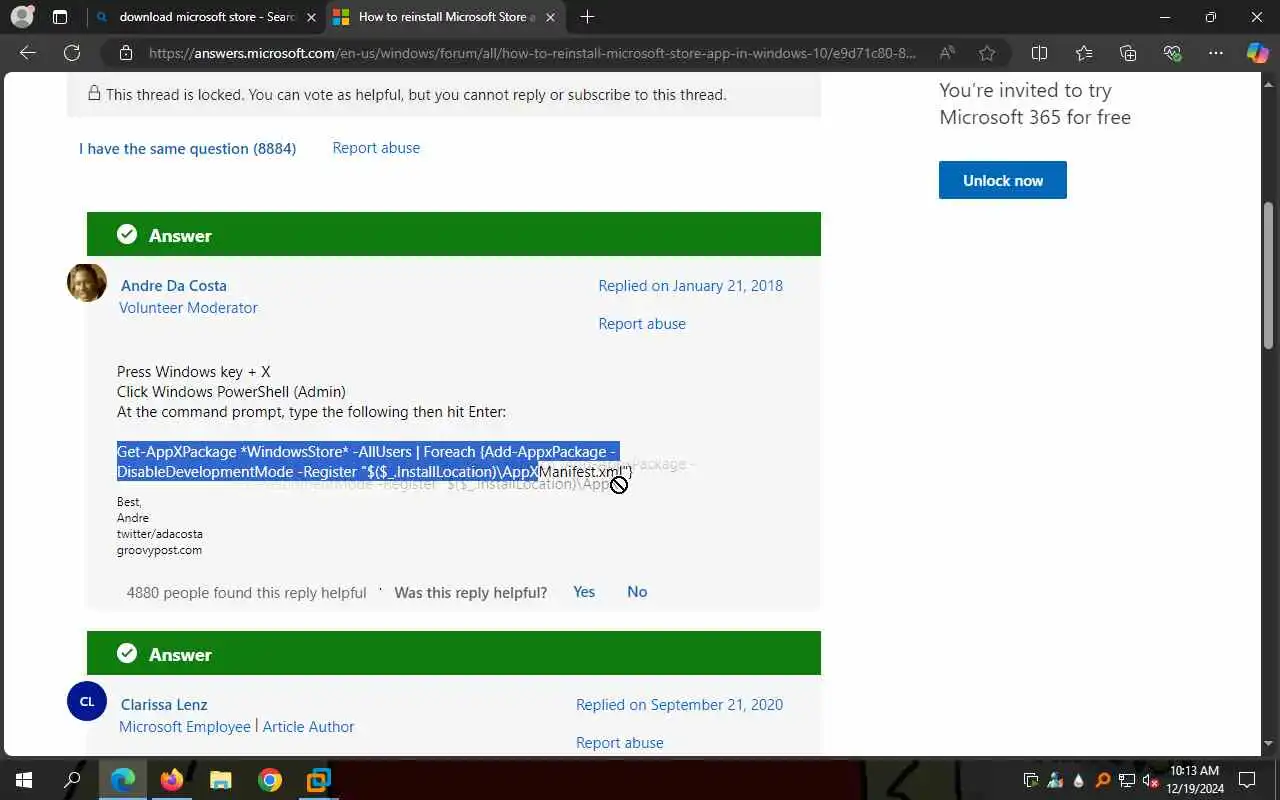Click the 'groovypost.com' signature text

[159, 550]
